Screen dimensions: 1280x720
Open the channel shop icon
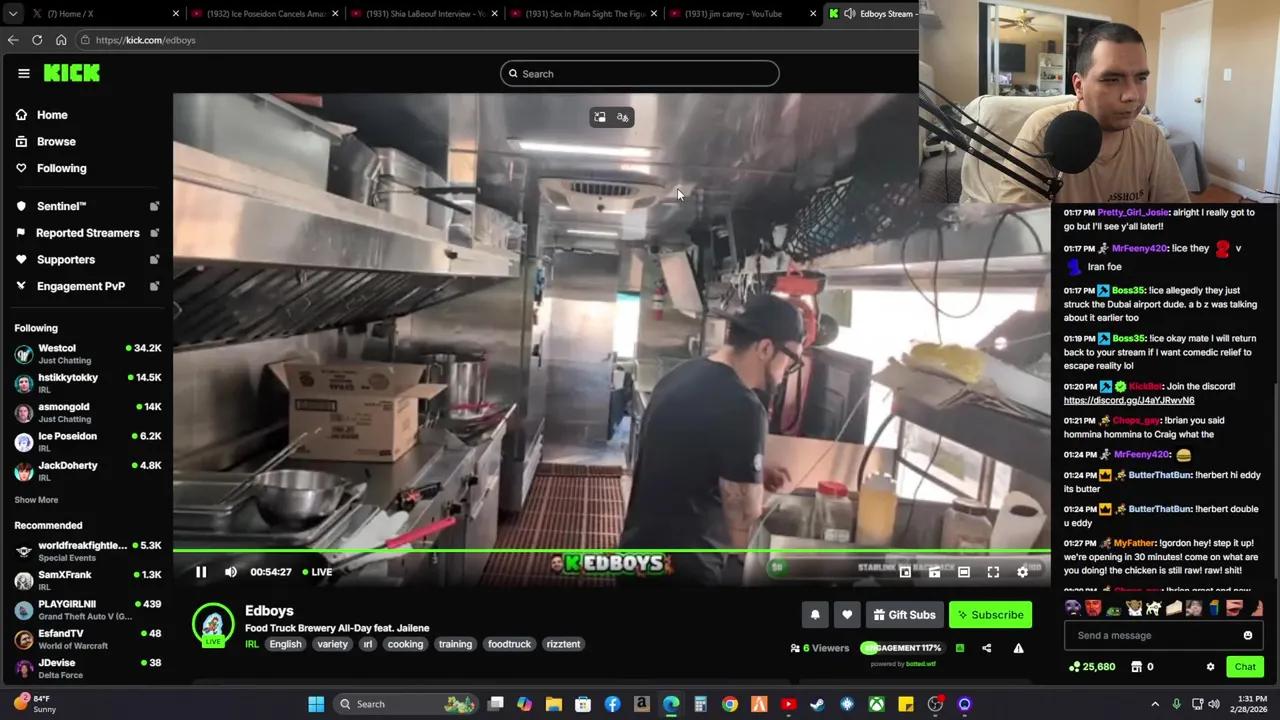(1136, 667)
